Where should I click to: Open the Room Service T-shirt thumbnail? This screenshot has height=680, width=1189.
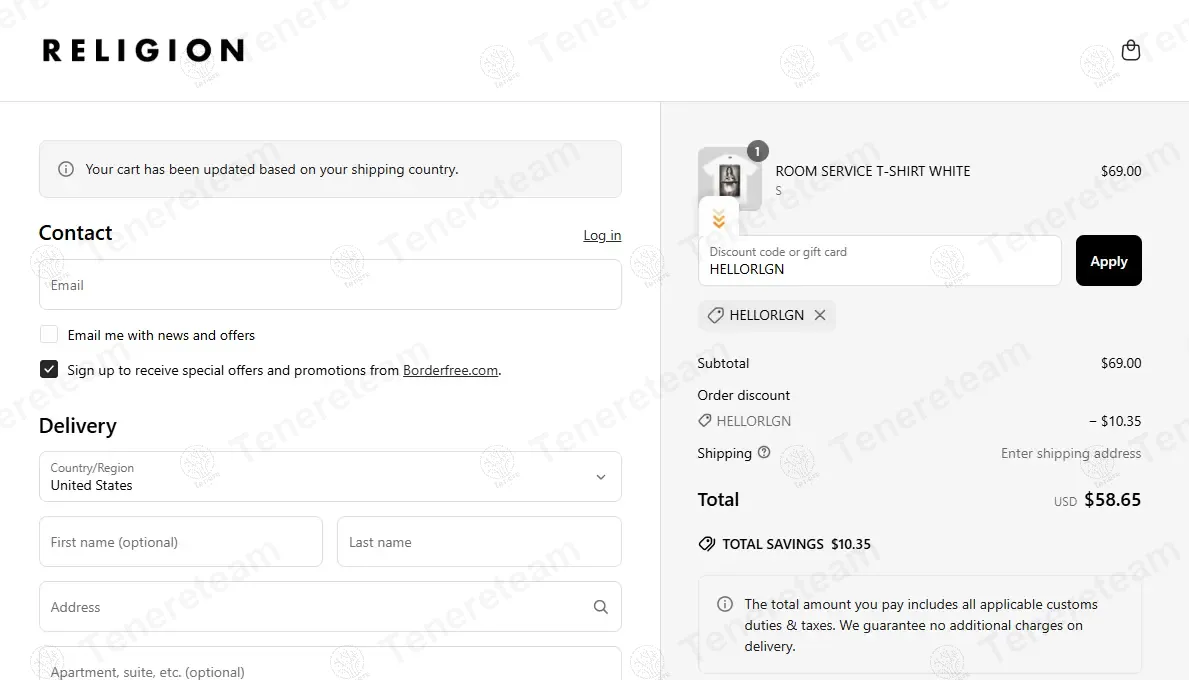[729, 180]
